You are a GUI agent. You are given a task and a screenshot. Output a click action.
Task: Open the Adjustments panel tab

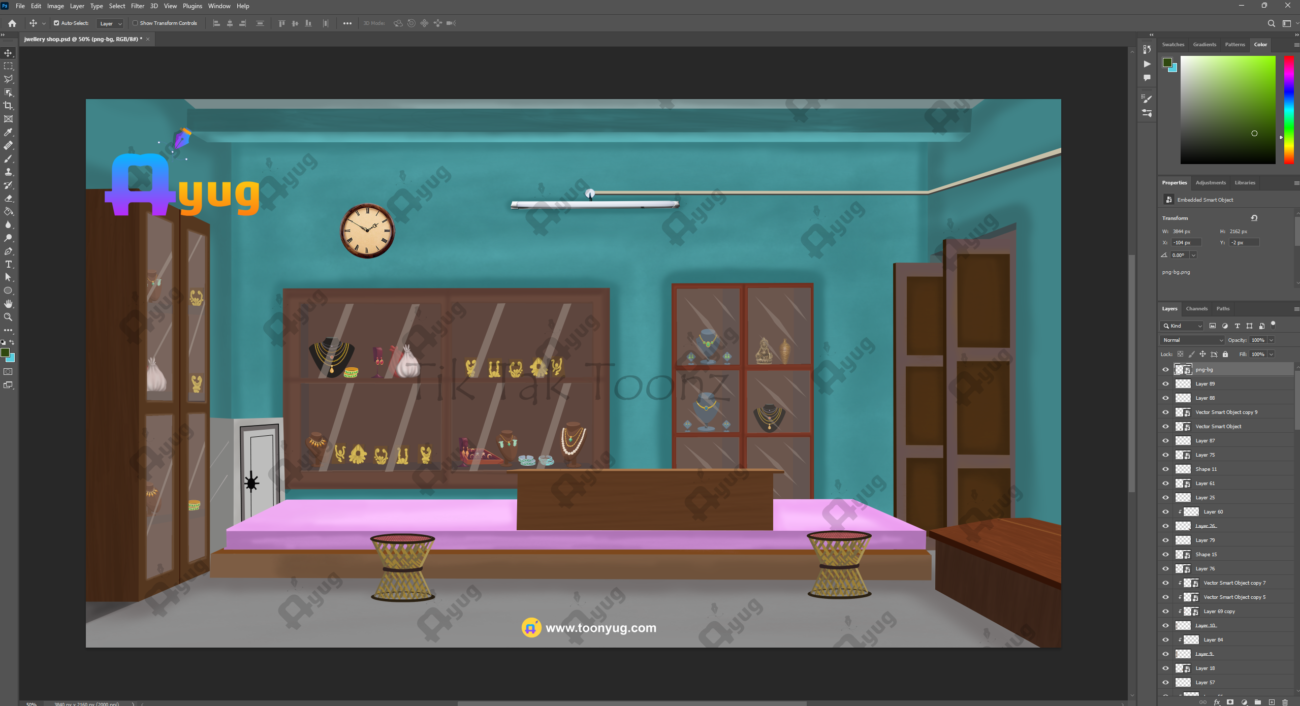coord(1210,183)
